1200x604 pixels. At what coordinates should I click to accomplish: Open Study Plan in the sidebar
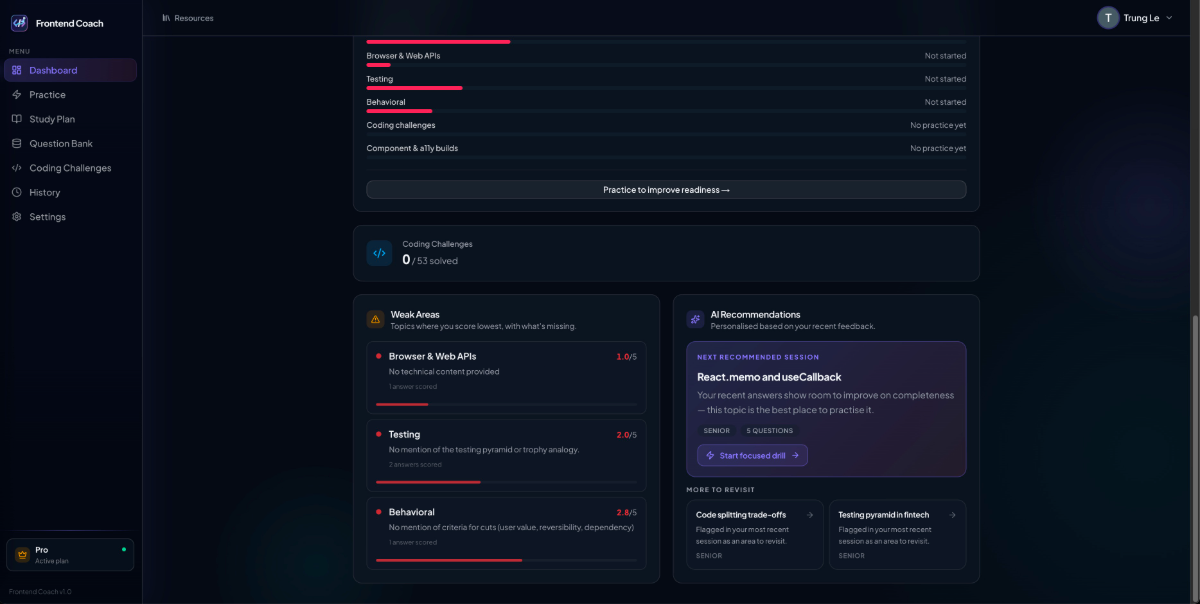tap(70, 119)
